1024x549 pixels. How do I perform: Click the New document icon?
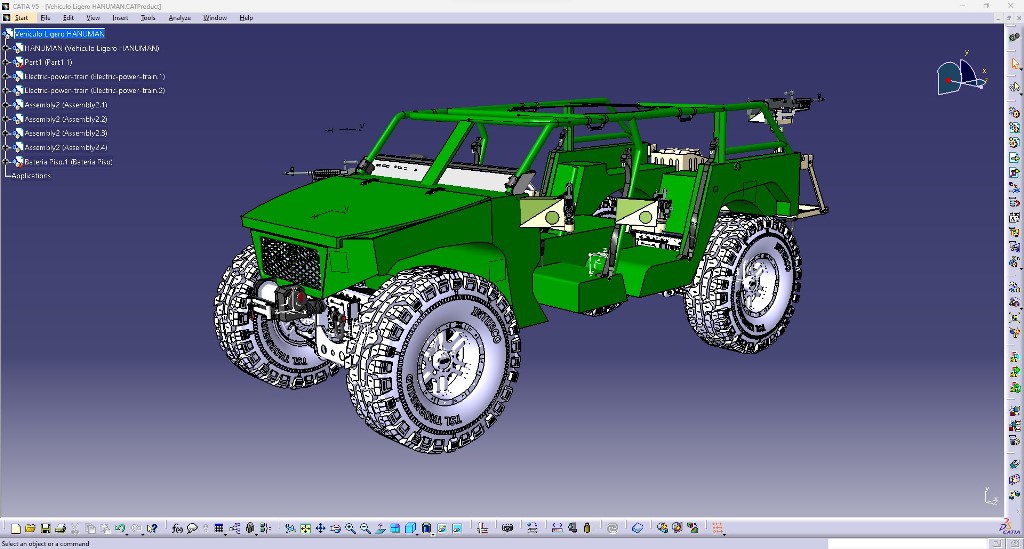[16, 528]
